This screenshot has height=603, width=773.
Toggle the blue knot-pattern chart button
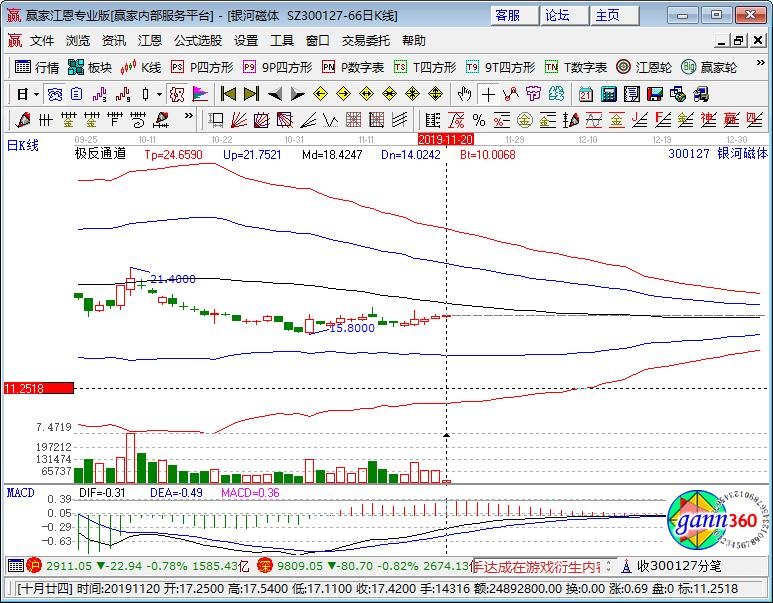(54, 94)
